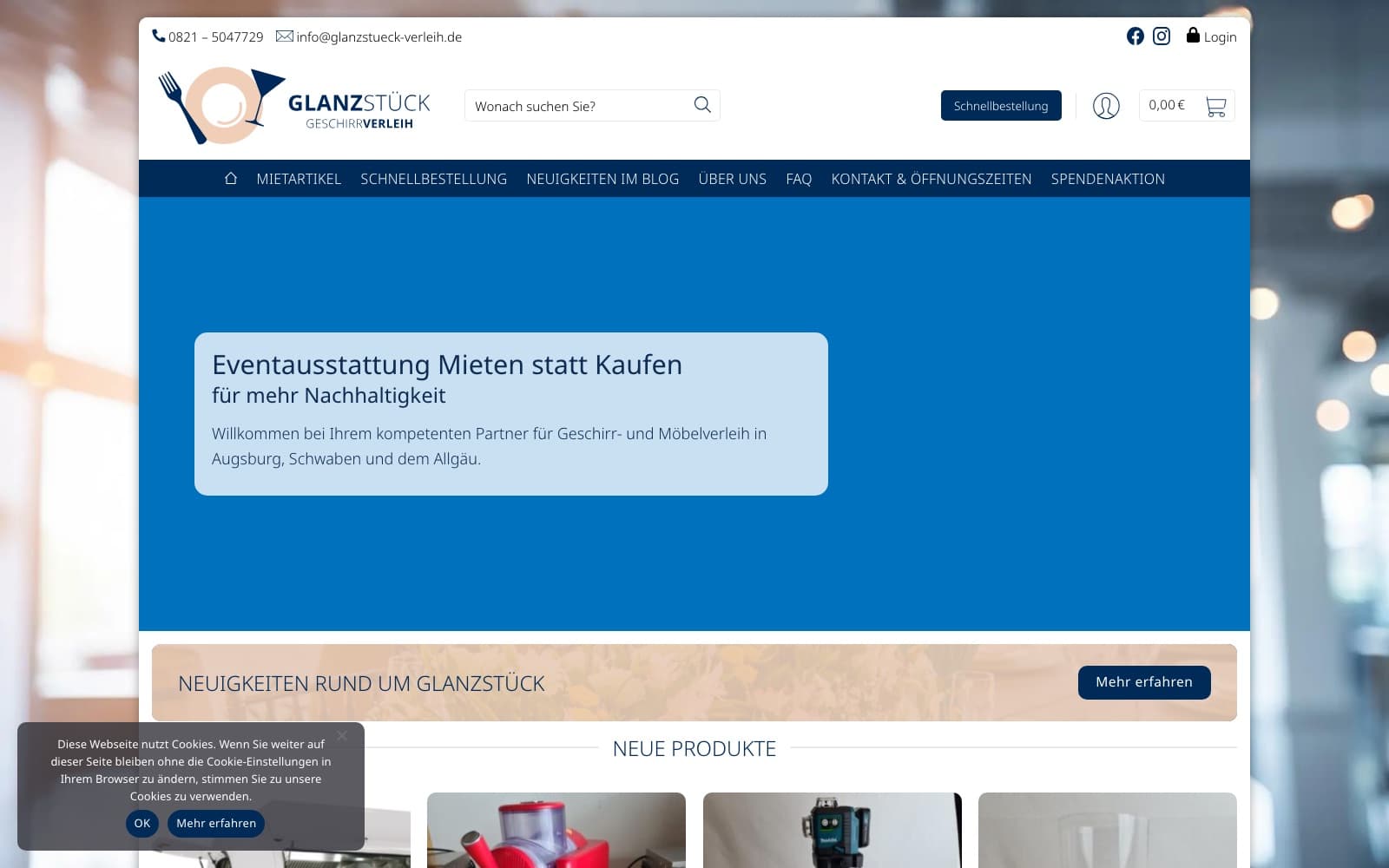
Task: Click the Login text link
Action: [x=1220, y=37]
